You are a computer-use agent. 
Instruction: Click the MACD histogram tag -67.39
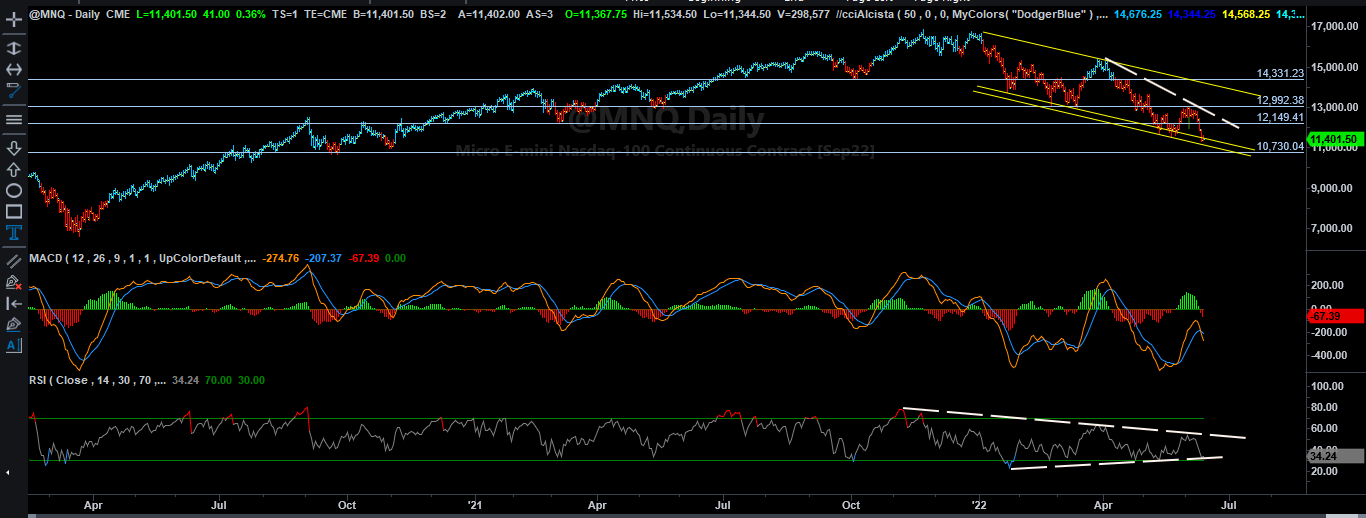(1336, 316)
